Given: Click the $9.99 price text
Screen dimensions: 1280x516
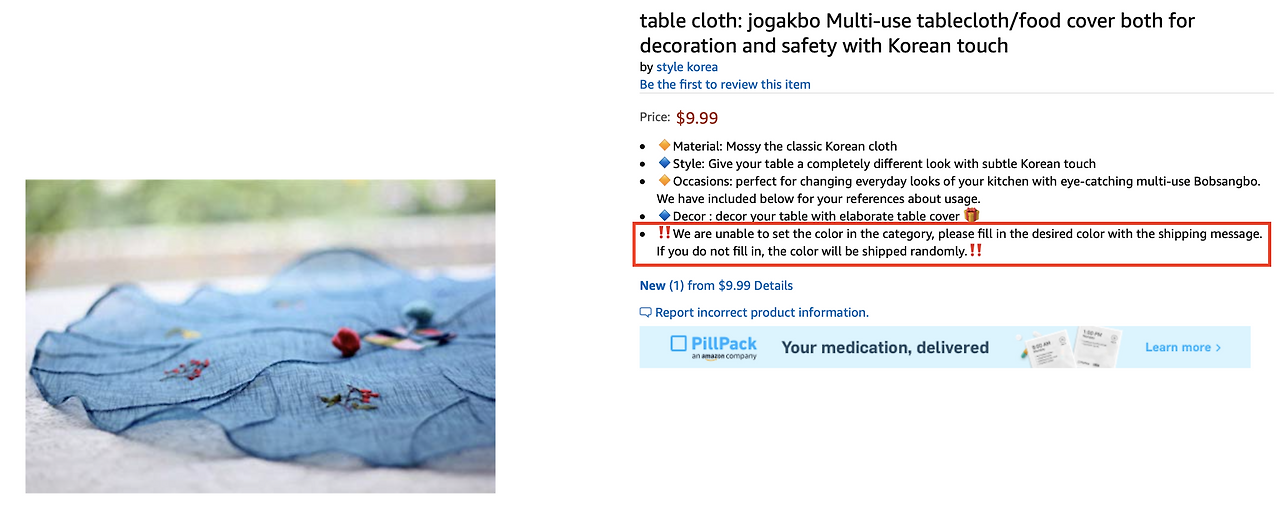Looking at the screenshot, I should click(x=697, y=117).
